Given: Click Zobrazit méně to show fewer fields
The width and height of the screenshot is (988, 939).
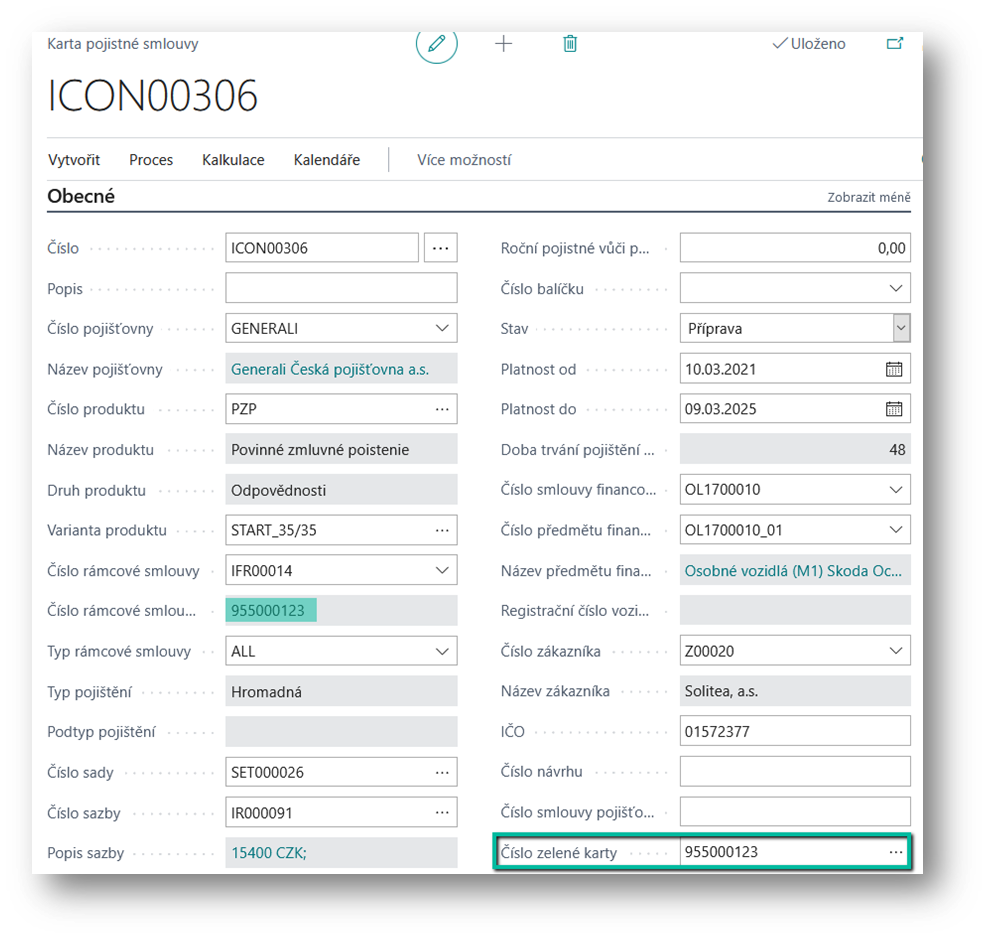Looking at the screenshot, I should coord(868,198).
